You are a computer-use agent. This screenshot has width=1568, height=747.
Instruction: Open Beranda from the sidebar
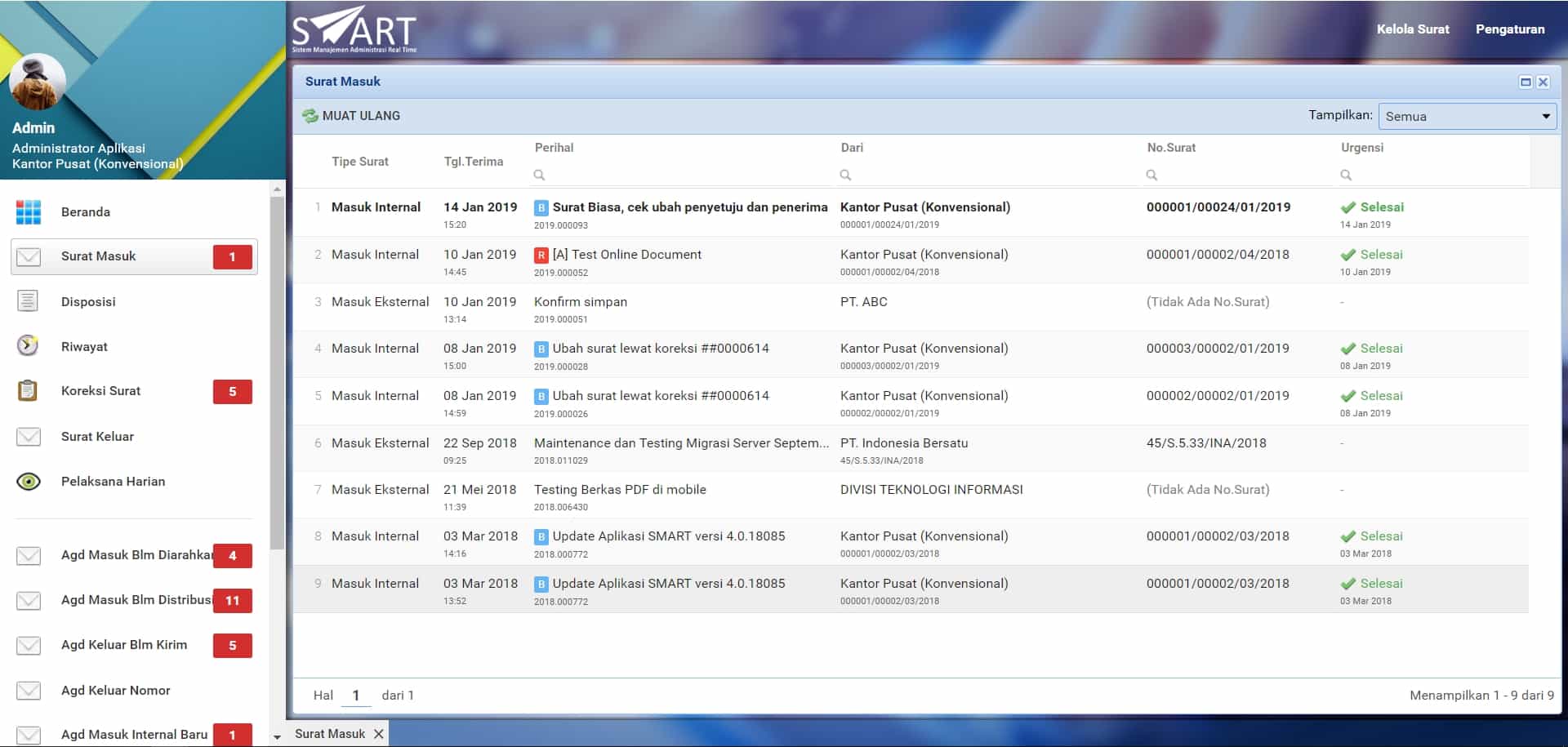click(86, 212)
